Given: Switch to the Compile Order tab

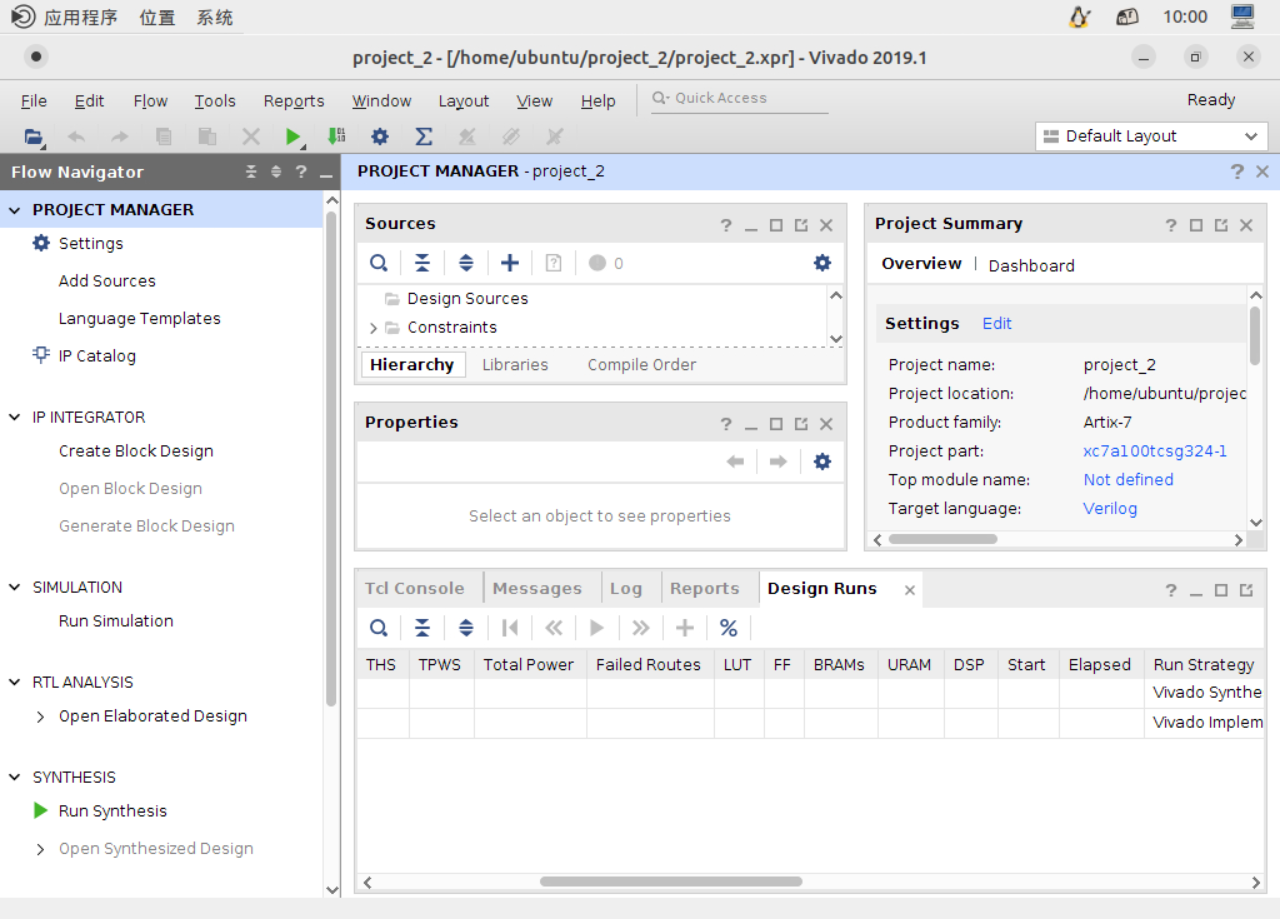Looking at the screenshot, I should tap(642, 365).
